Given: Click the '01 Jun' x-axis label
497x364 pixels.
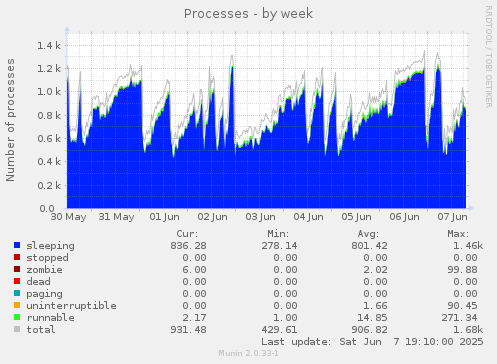Looking at the screenshot, I should [x=164, y=217].
